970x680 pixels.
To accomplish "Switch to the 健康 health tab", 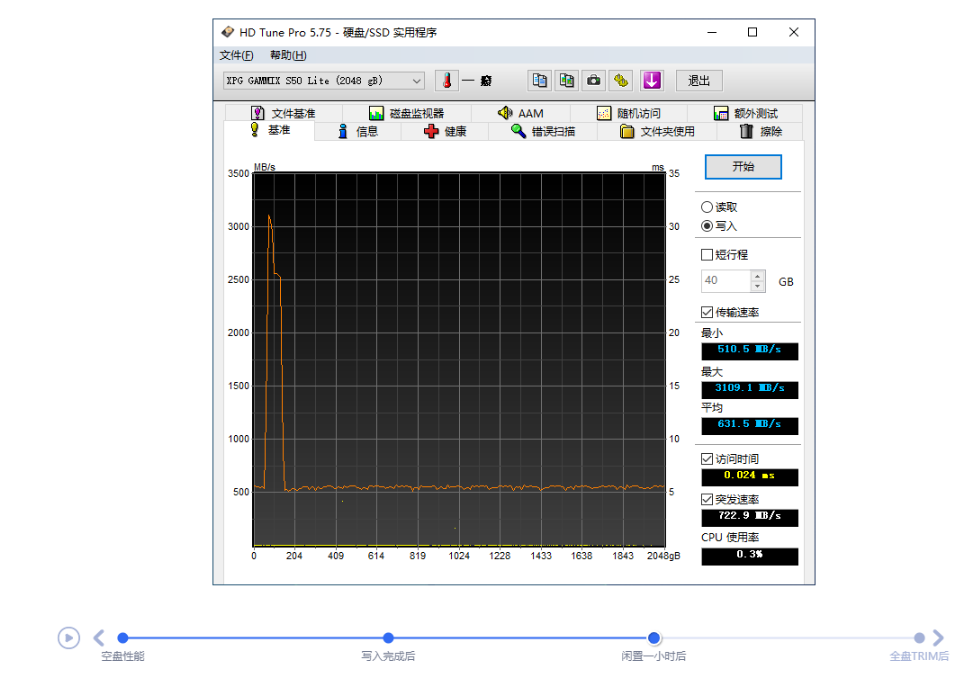I will click(445, 131).
